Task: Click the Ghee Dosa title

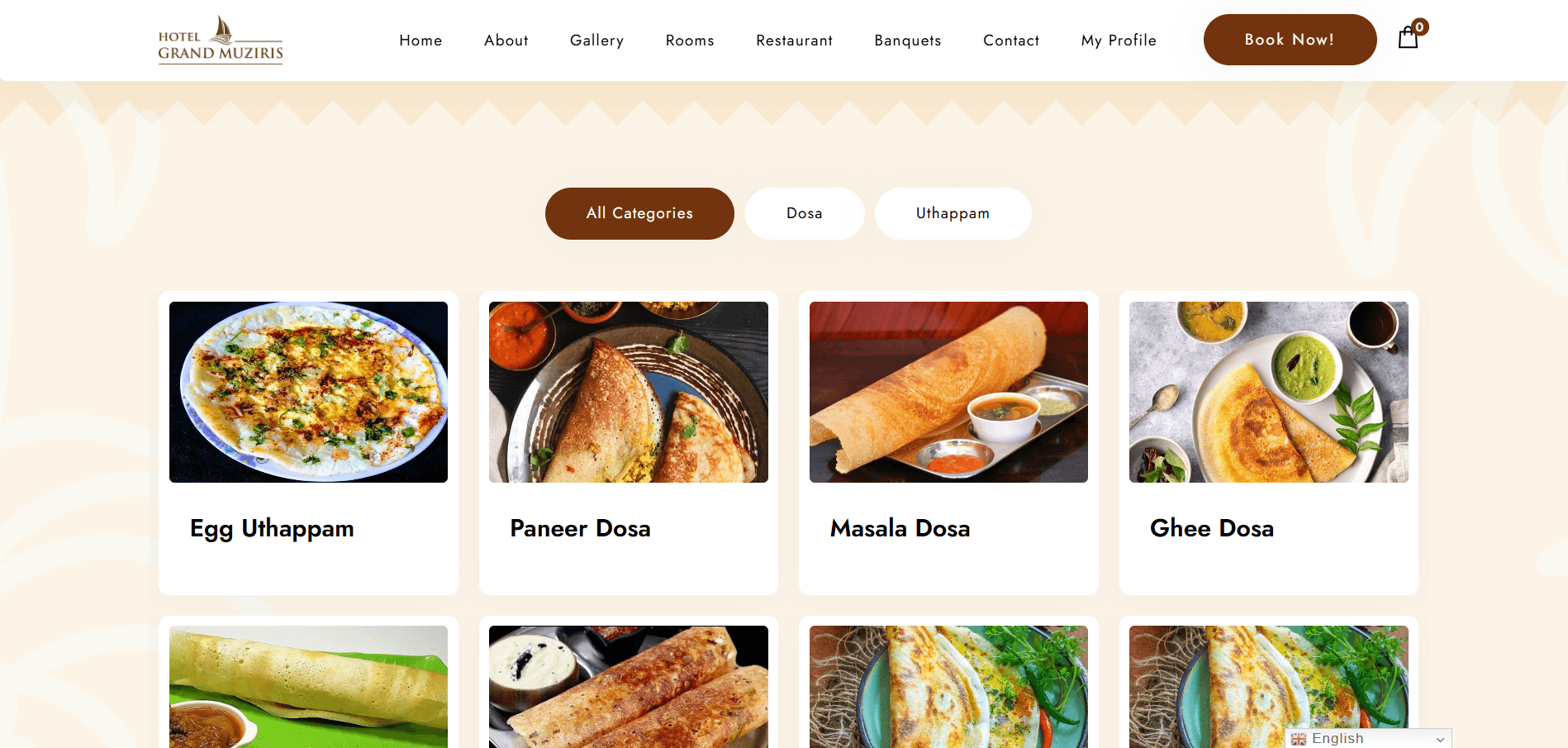Action: 1212,528
